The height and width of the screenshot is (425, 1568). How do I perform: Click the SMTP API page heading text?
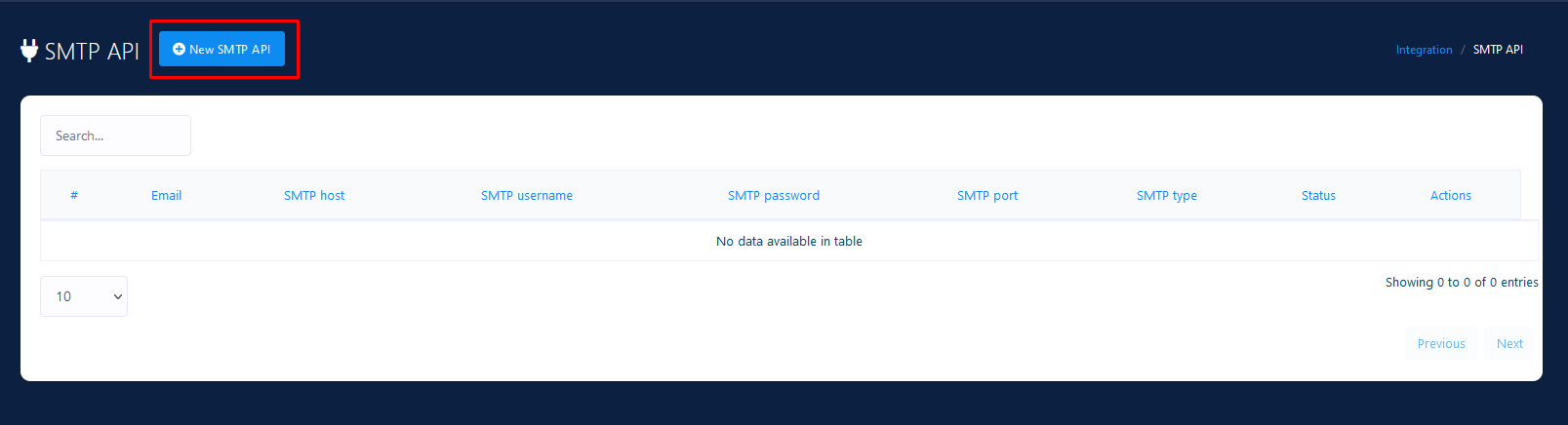tap(92, 52)
